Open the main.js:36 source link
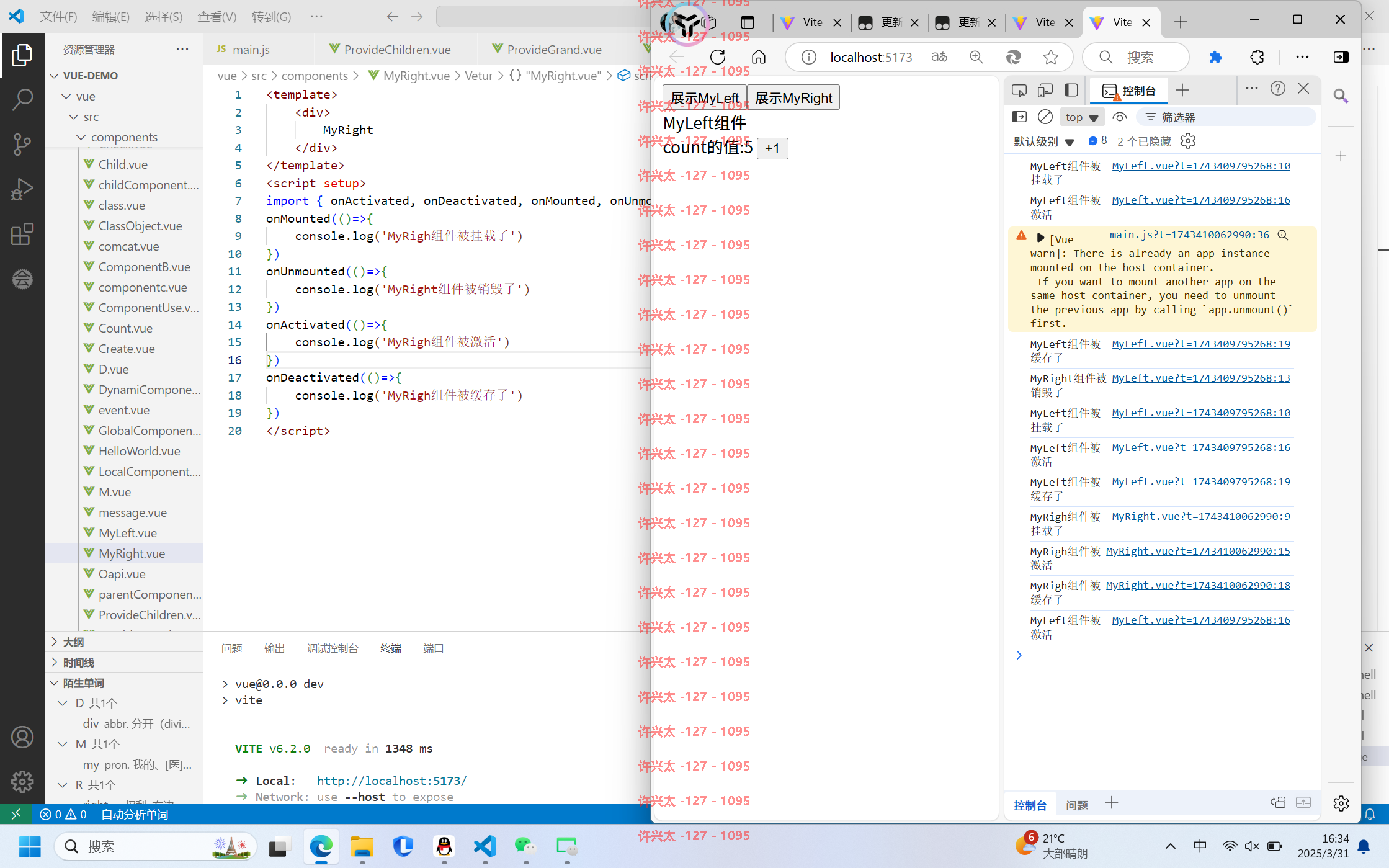The width and height of the screenshot is (1389, 868). pos(1189,235)
